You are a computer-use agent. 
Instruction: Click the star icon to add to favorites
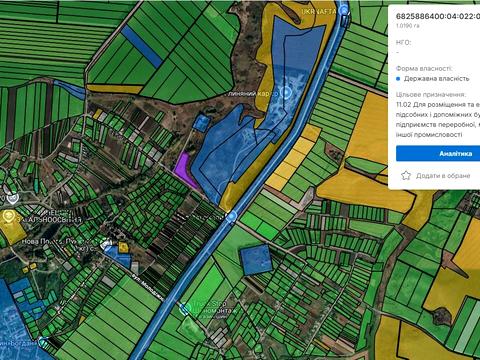tap(406, 175)
